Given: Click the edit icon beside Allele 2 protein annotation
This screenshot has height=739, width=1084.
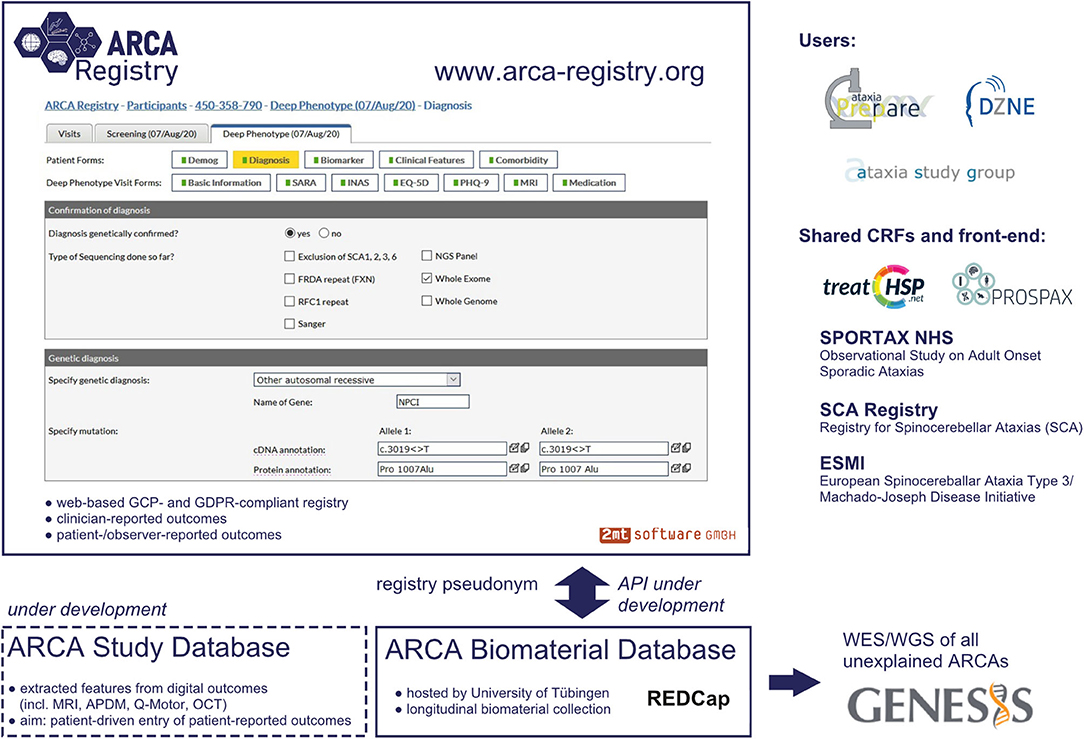Looking at the screenshot, I should 675,468.
